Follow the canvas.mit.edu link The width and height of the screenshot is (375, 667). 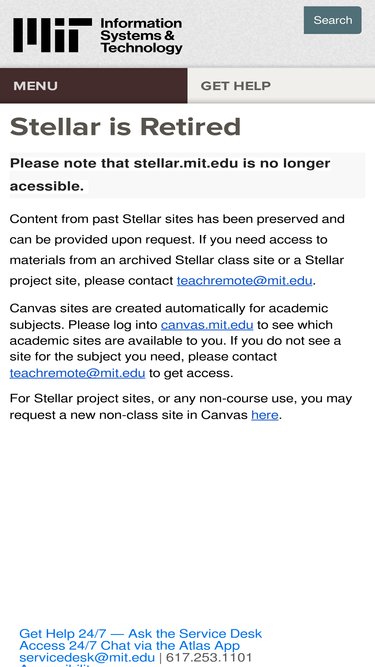pyautogui.click(x=207, y=325)
